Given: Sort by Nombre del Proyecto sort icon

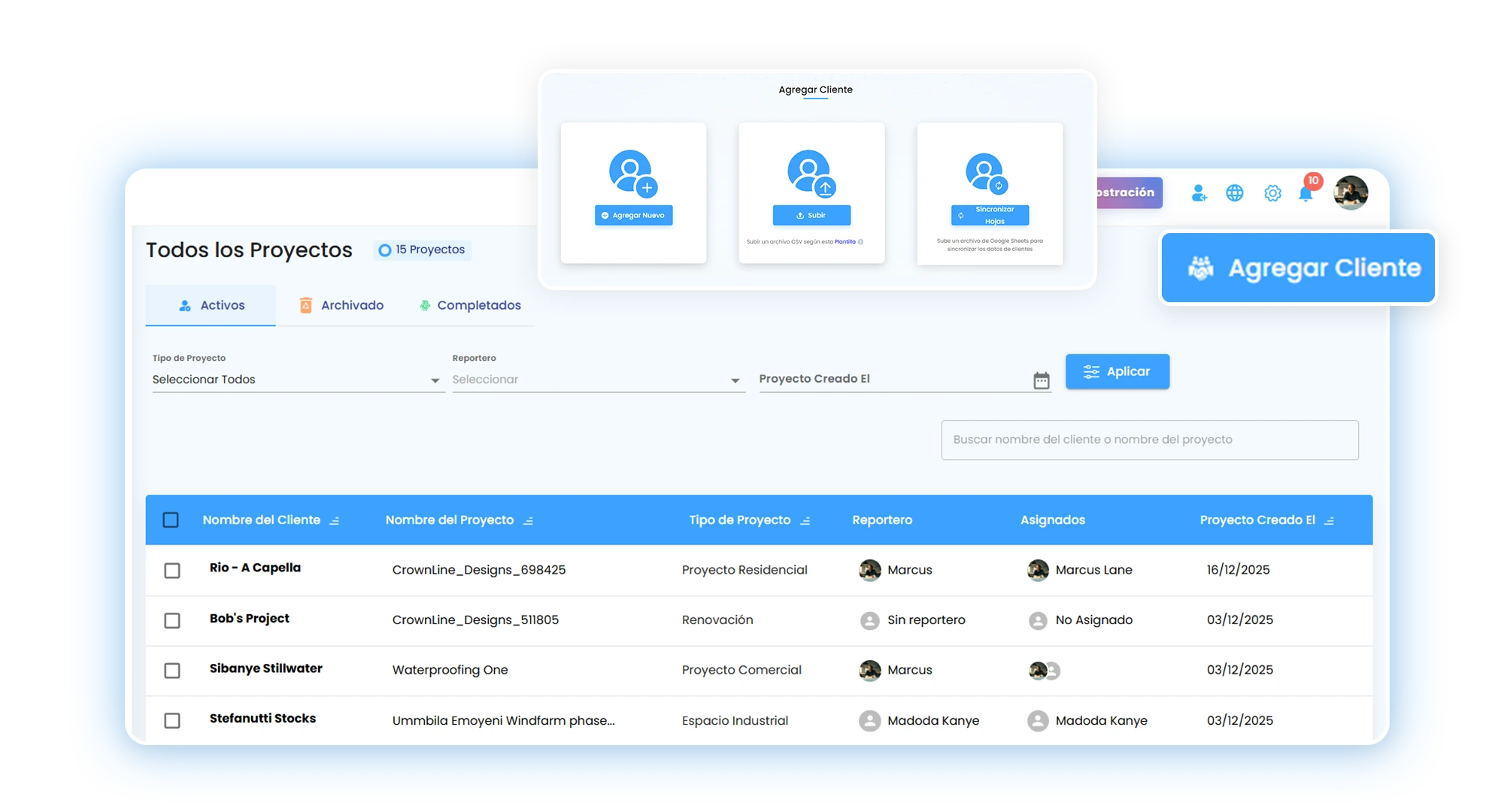Looking at the screenshot, I should (x=528, y=521).
